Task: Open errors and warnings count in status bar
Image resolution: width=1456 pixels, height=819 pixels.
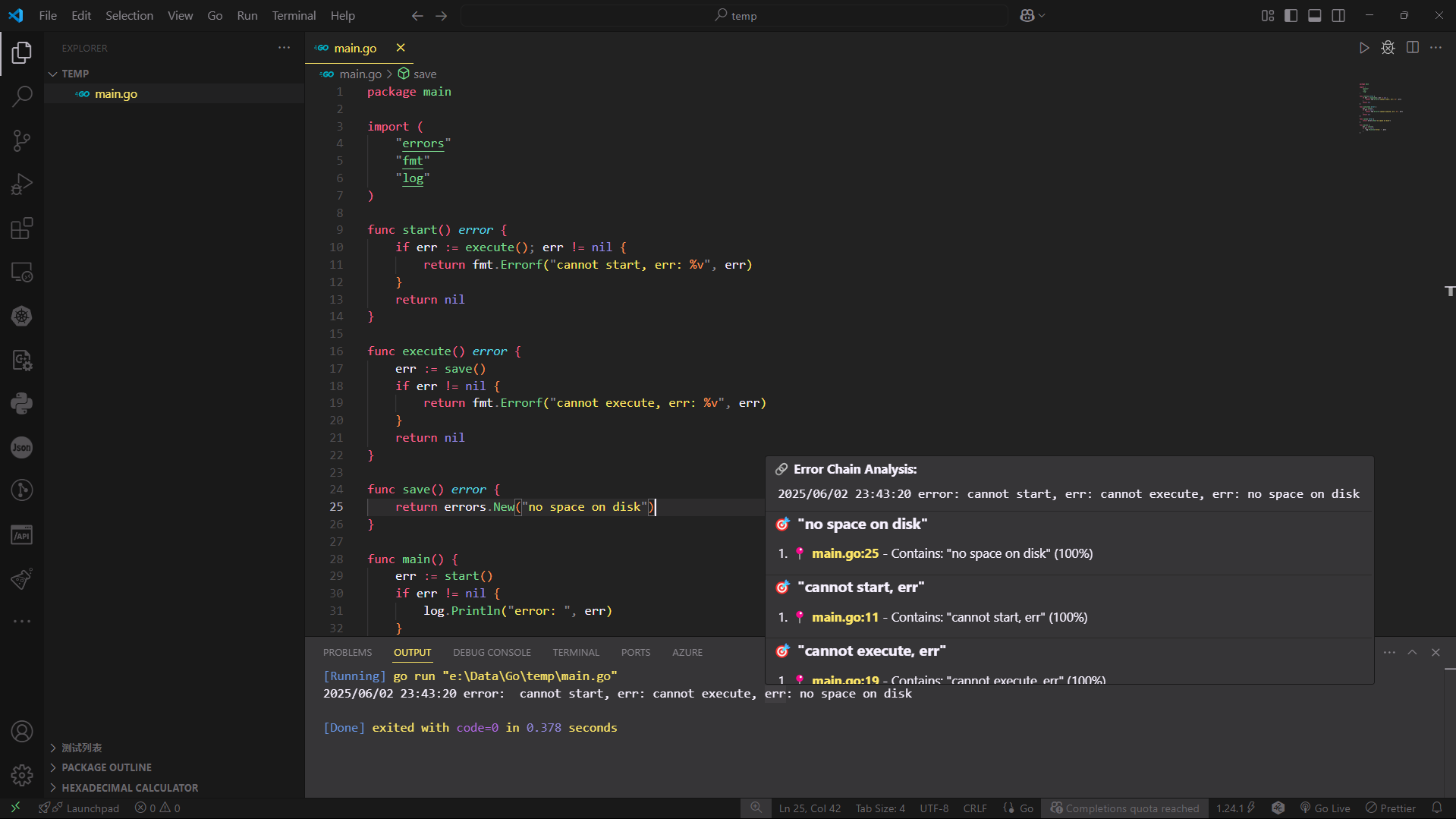Action: click(x=158, y=808)
